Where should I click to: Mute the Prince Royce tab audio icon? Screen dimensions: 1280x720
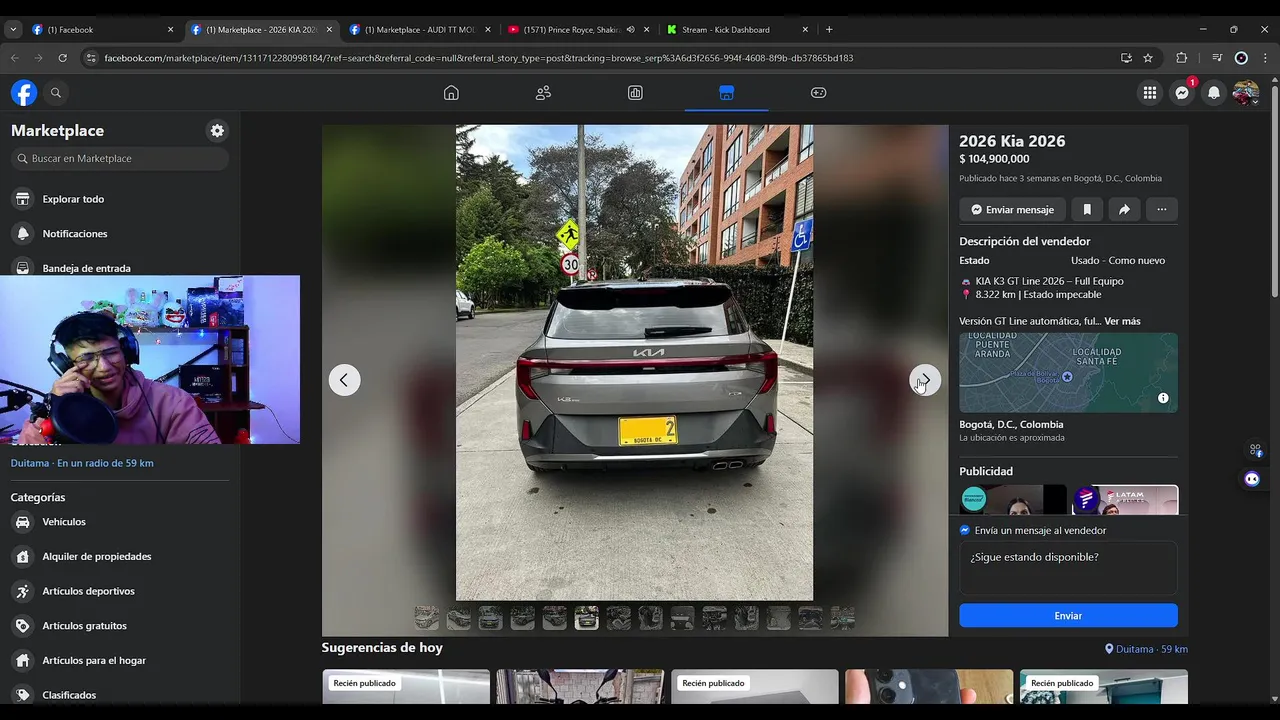tap(630, 30)
